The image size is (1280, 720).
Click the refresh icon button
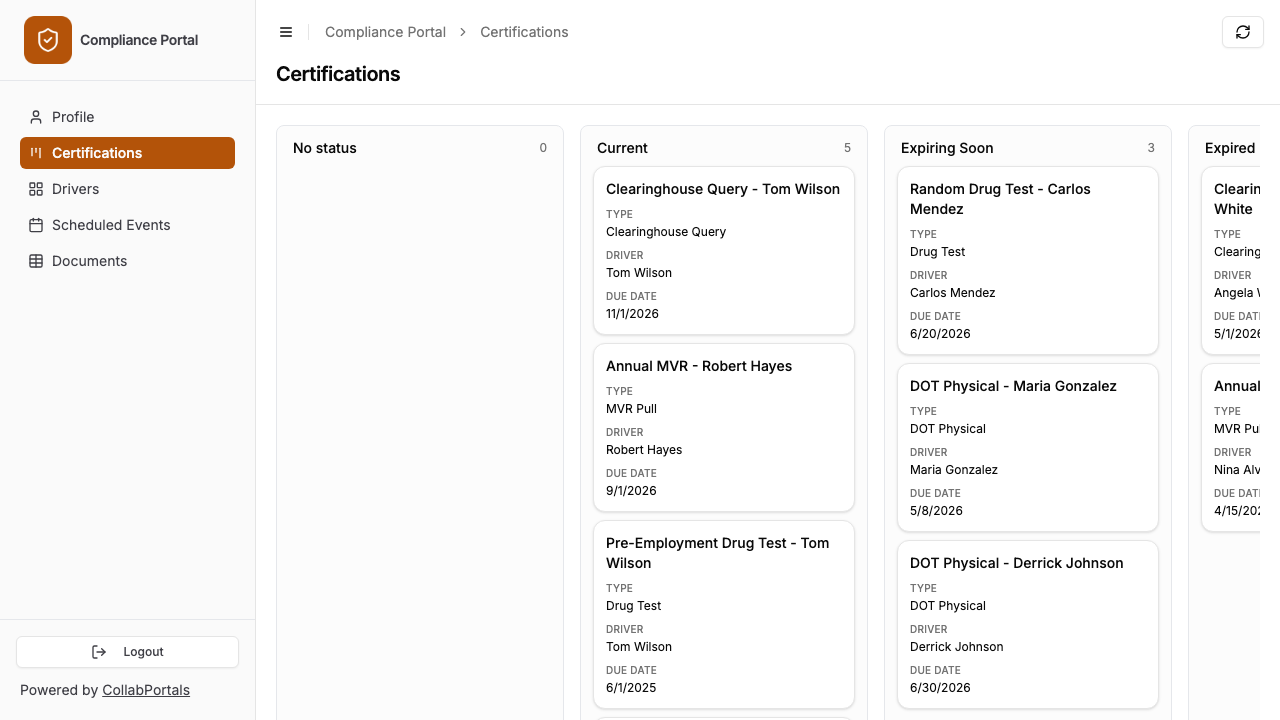click(1243, 32)
